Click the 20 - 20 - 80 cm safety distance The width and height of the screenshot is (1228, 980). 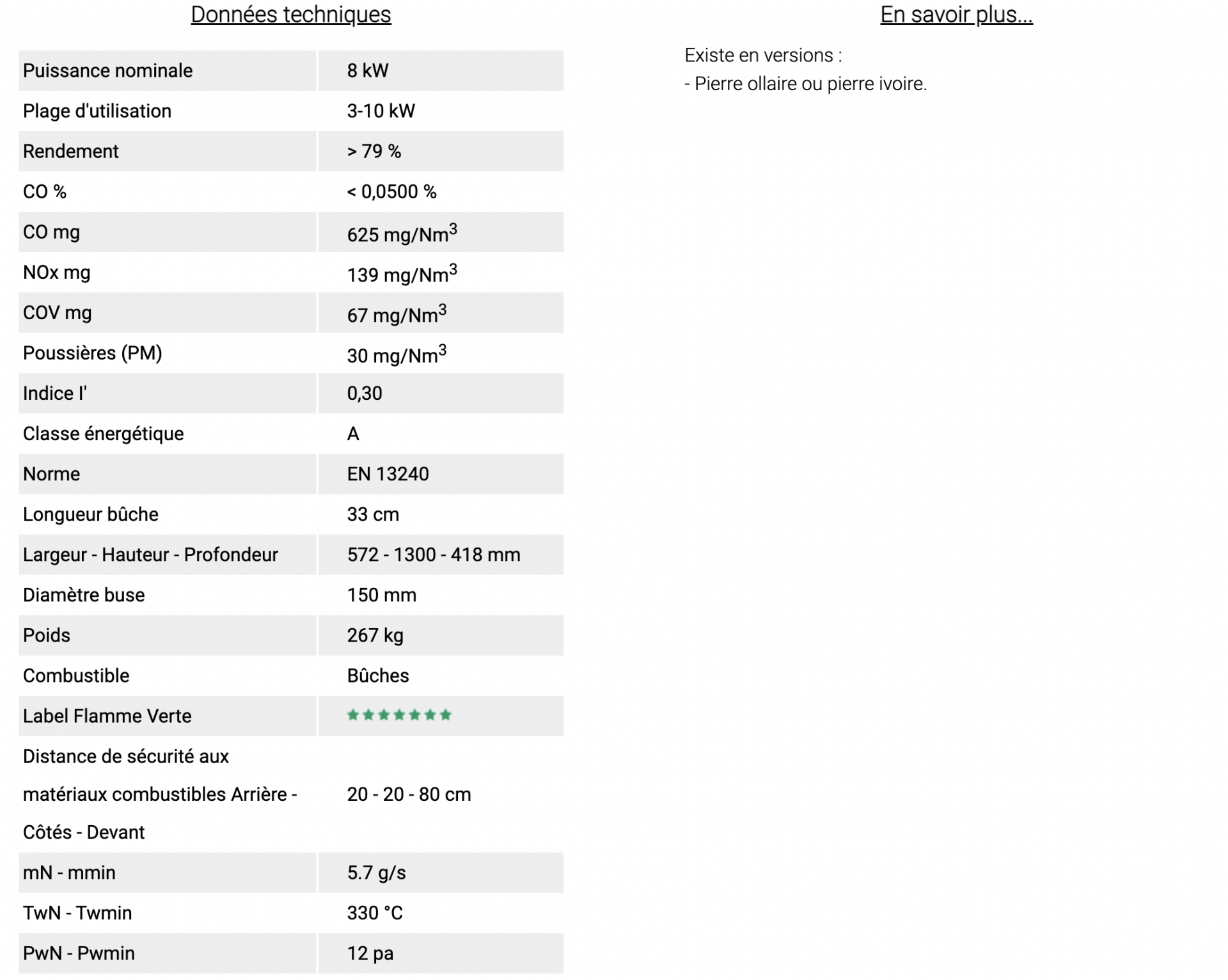coord(409,794)
